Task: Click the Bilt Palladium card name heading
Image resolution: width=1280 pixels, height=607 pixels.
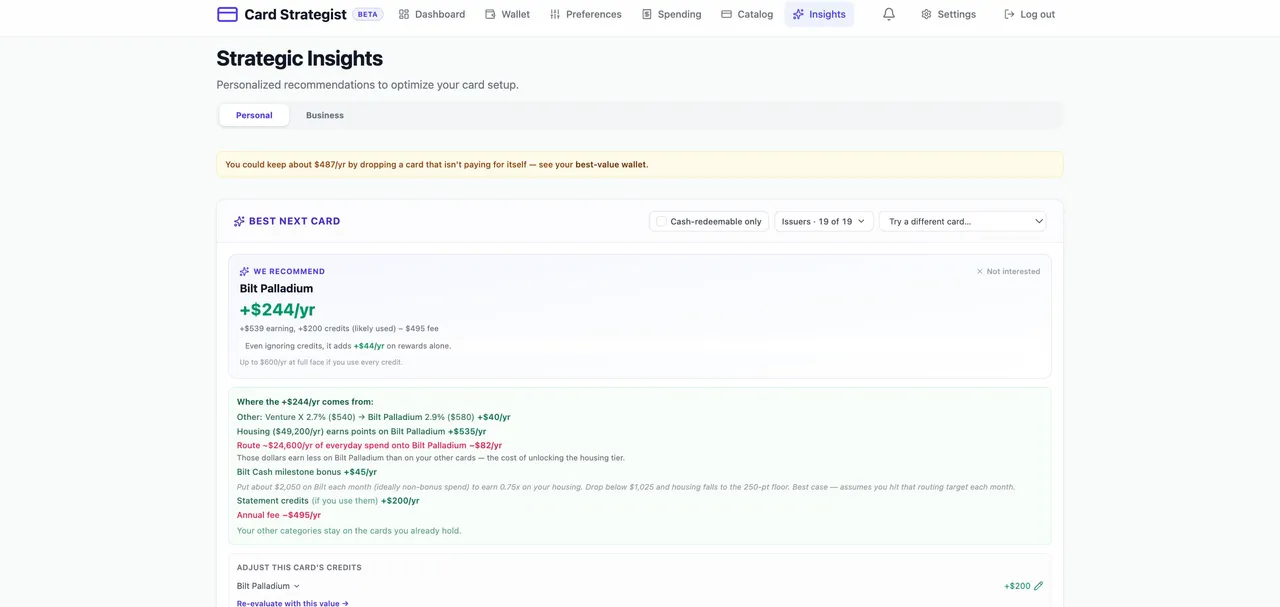Action: click(276, 288)
